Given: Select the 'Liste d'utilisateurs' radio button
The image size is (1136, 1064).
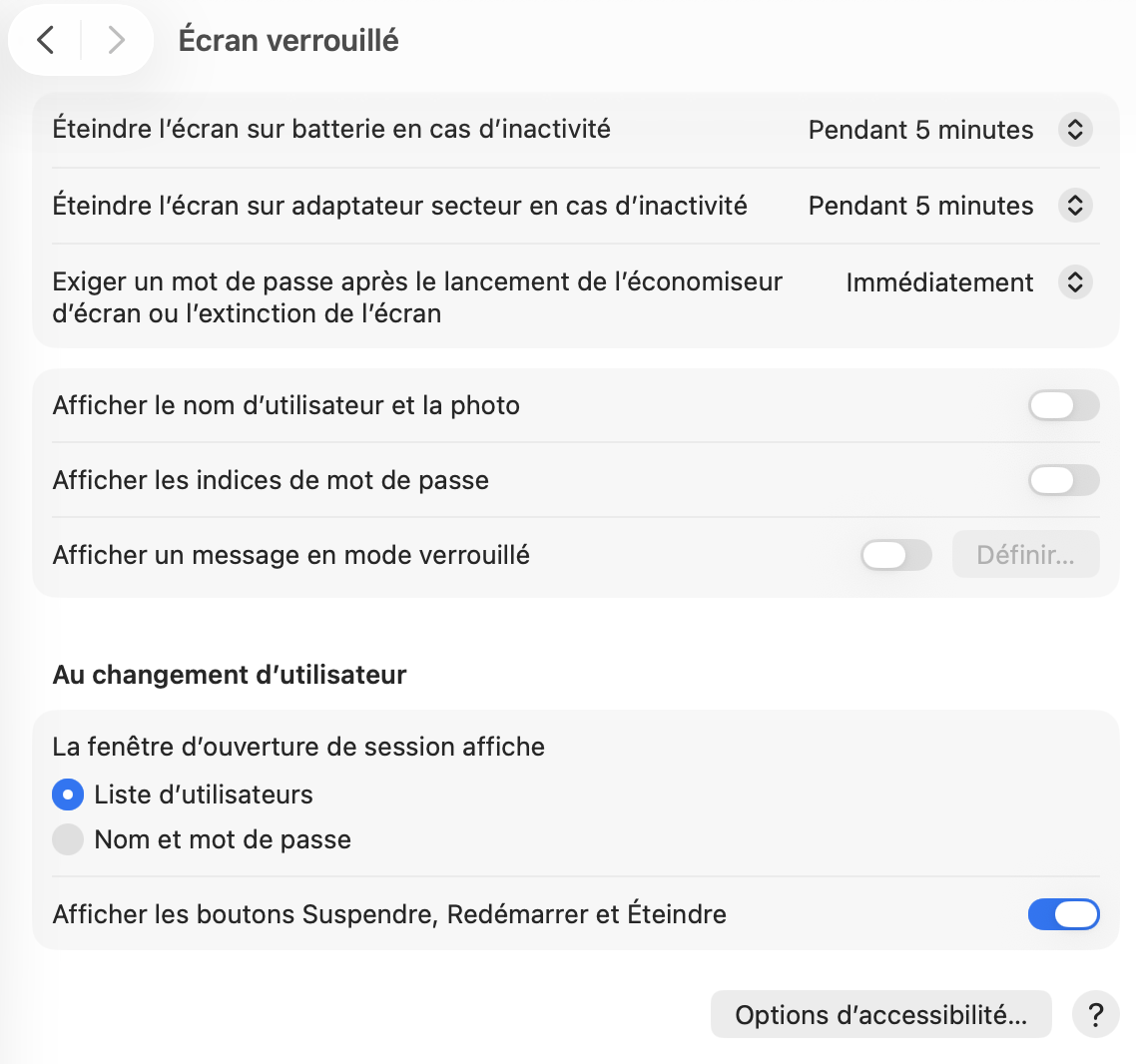Looking at the screenshot, I should (x=68, y=796).
